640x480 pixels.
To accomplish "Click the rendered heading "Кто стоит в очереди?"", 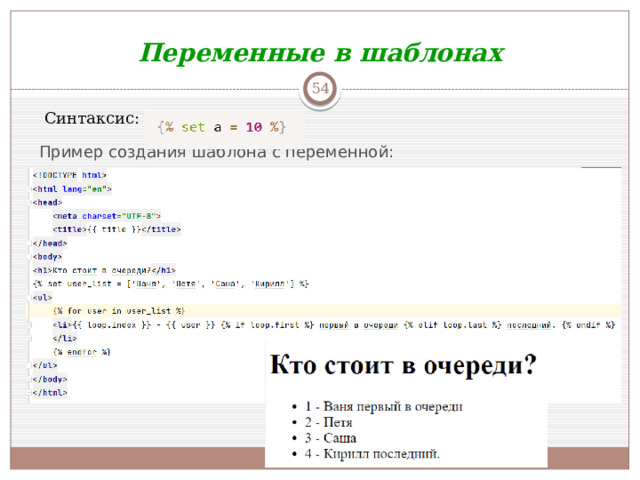I will pyautogui.click(x=403, y=364).
